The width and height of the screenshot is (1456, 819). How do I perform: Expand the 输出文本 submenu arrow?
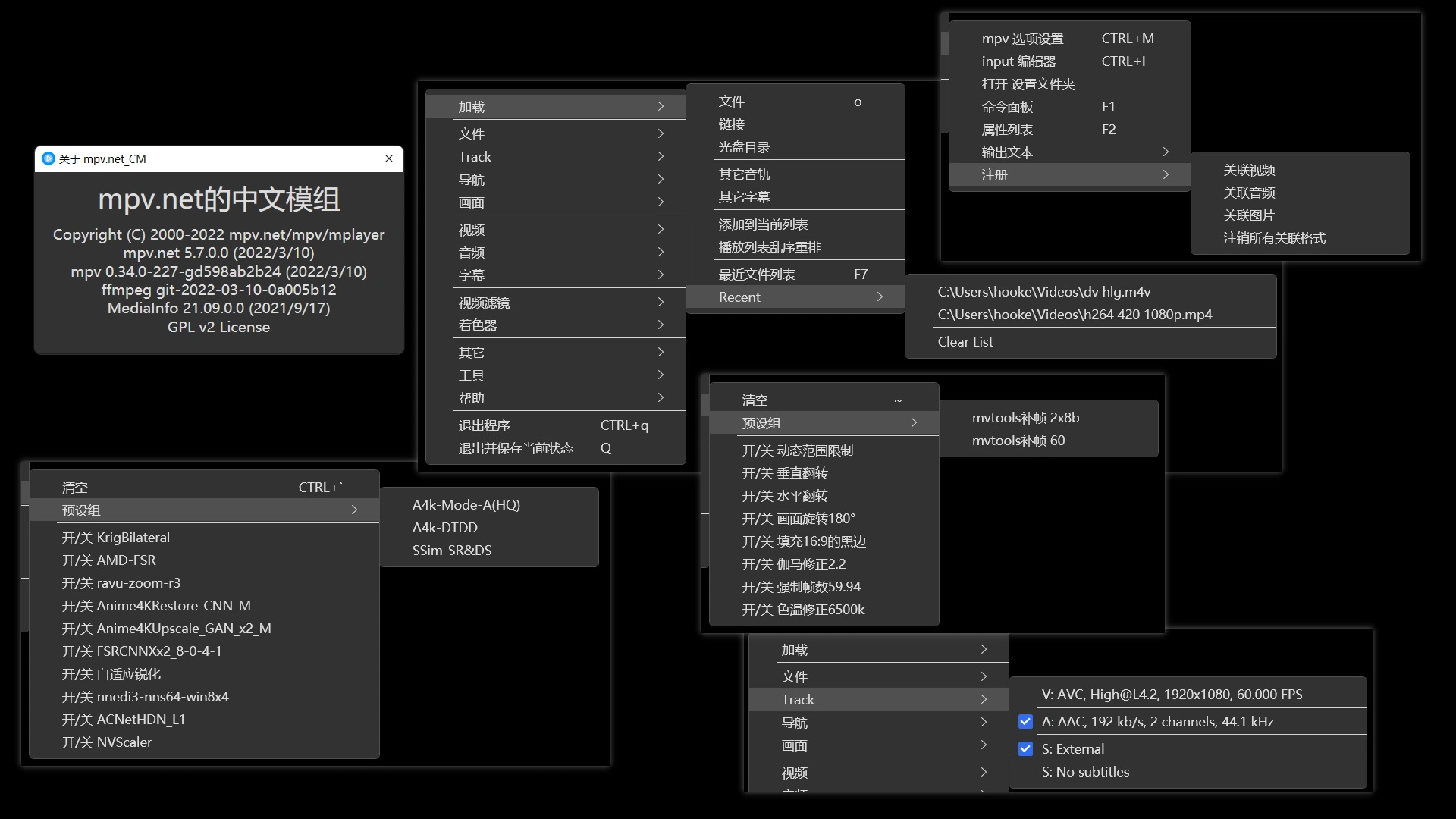1166,152
